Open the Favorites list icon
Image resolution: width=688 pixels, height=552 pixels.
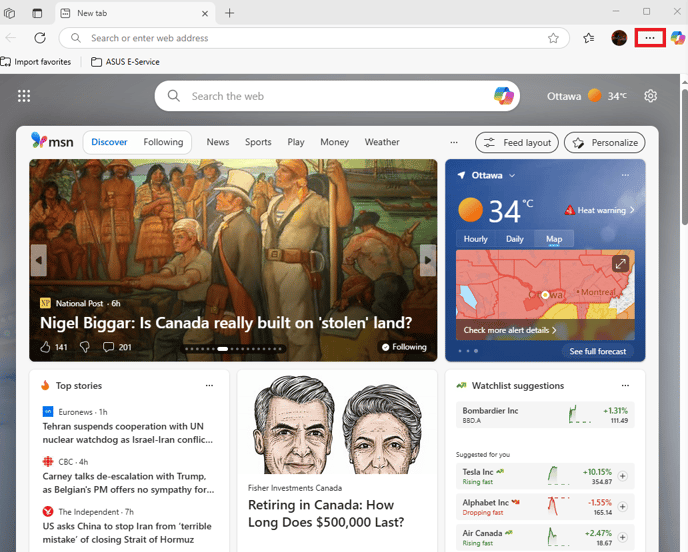[x=589, y=38]
